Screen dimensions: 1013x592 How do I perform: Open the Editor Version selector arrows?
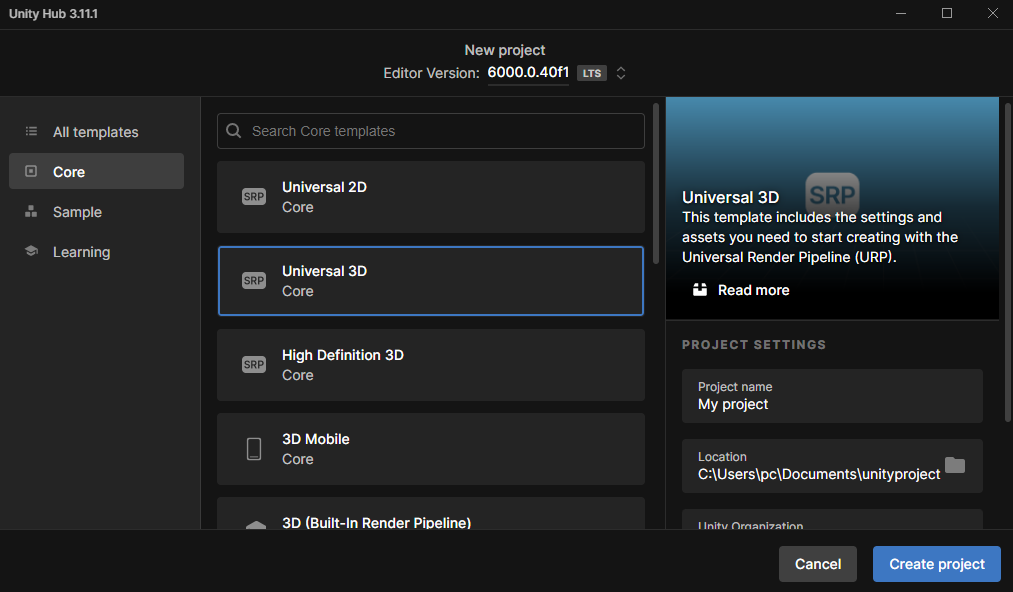pos(621,73)
